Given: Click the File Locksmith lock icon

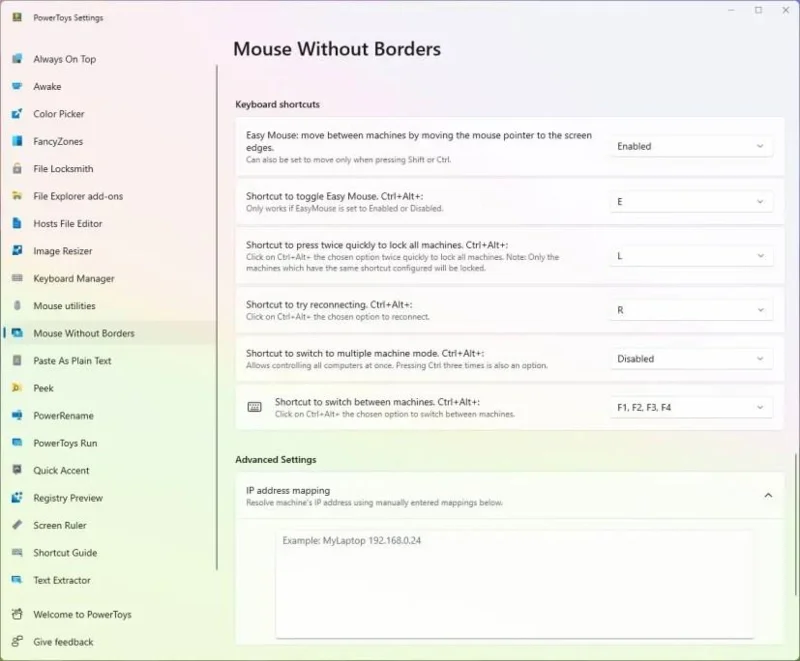Looking at the screenshot, I should pyautogui.click(x=17, y=169).
